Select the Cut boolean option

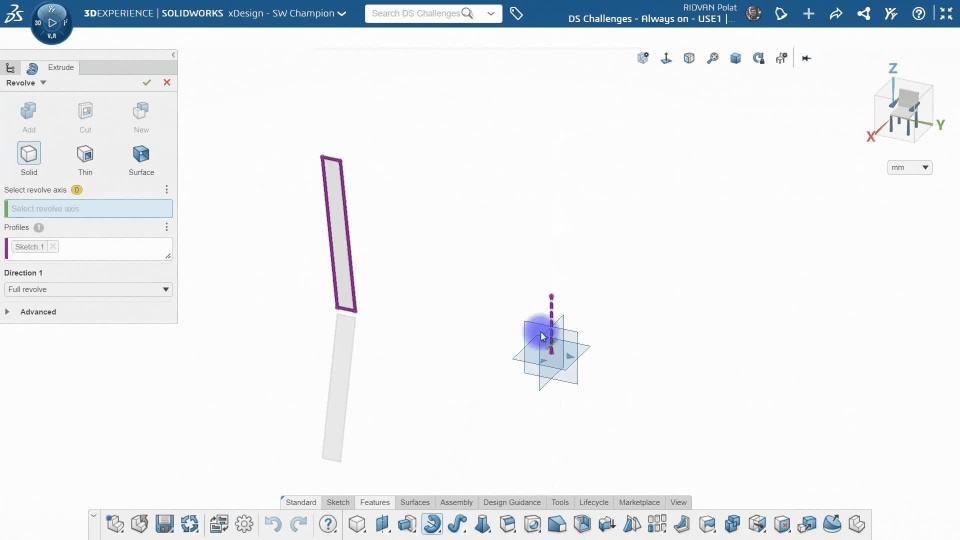pos(85,117)
